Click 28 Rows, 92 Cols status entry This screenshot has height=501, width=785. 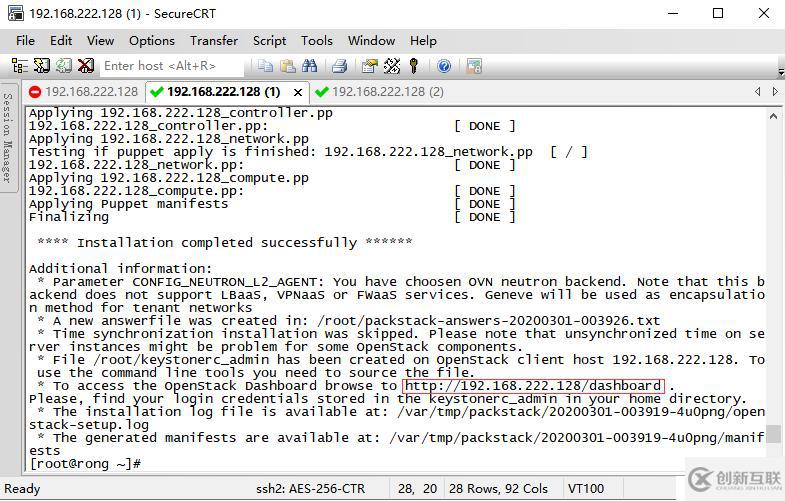[x=498, y=488]
